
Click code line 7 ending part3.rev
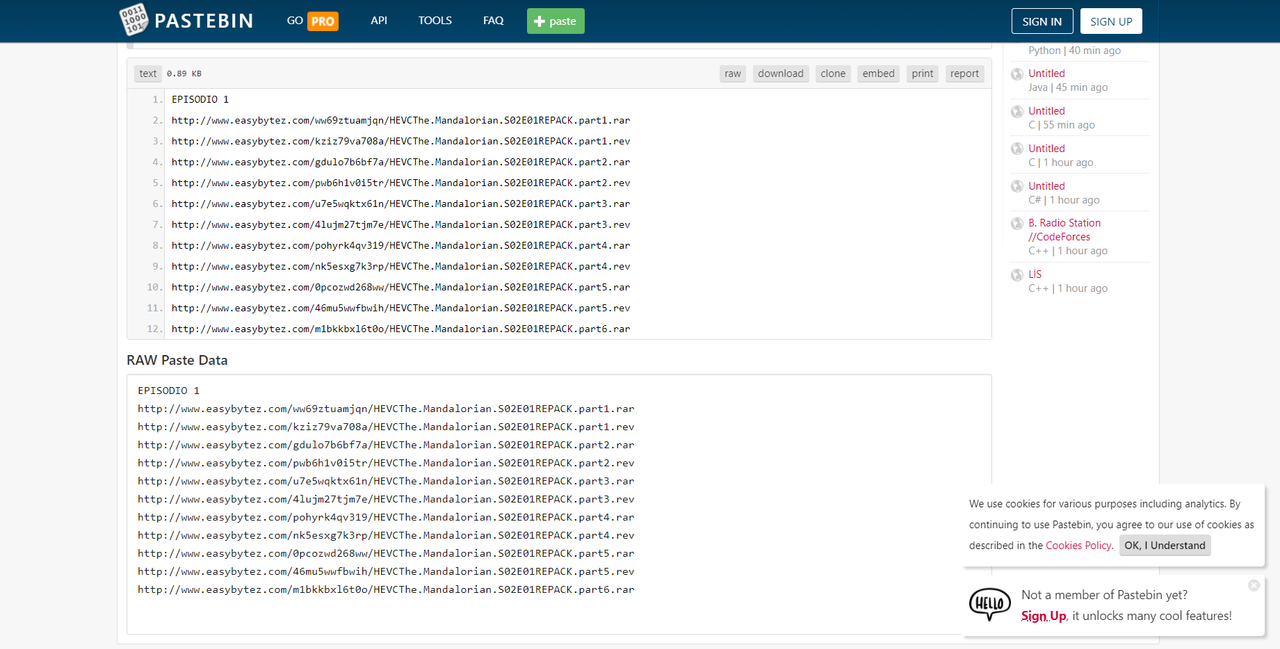pos(400,225)
